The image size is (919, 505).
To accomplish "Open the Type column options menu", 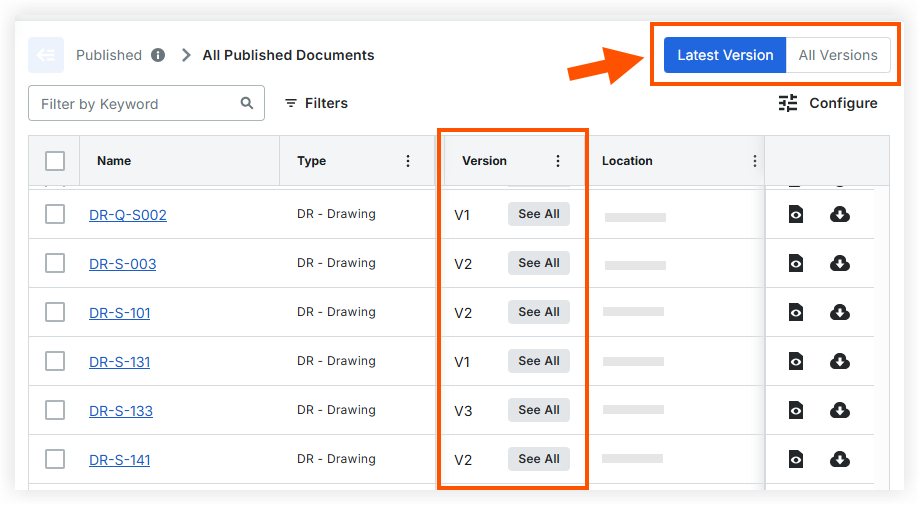I will [x=407, y=161].
